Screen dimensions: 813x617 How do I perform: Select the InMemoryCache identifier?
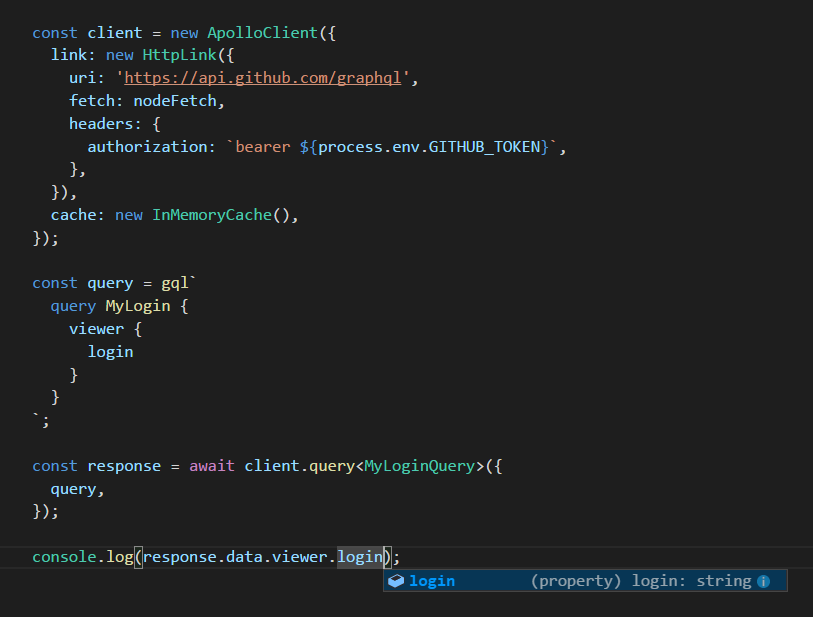(x=211, y=214)
